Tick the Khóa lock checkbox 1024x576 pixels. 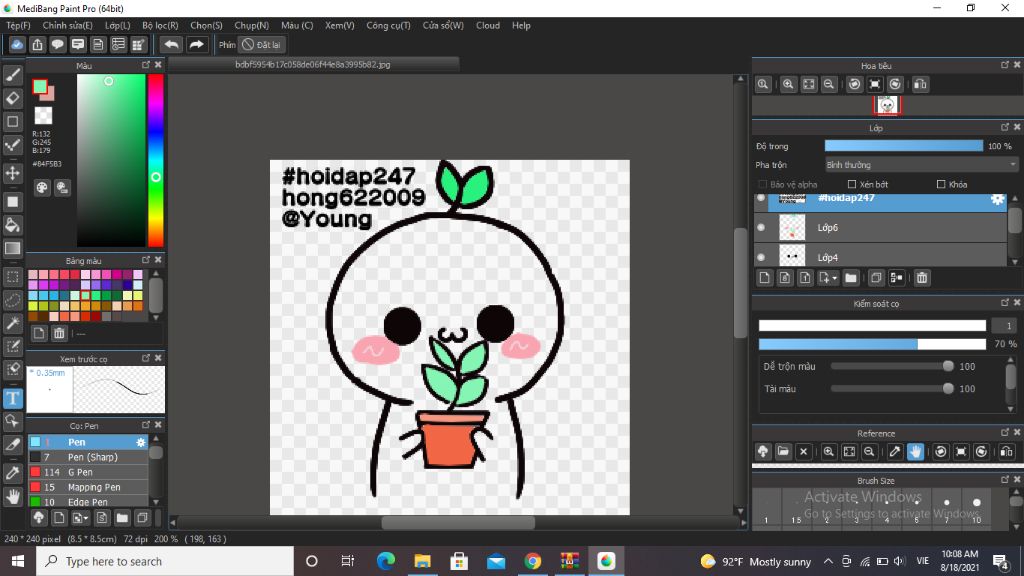pos(941,184)
